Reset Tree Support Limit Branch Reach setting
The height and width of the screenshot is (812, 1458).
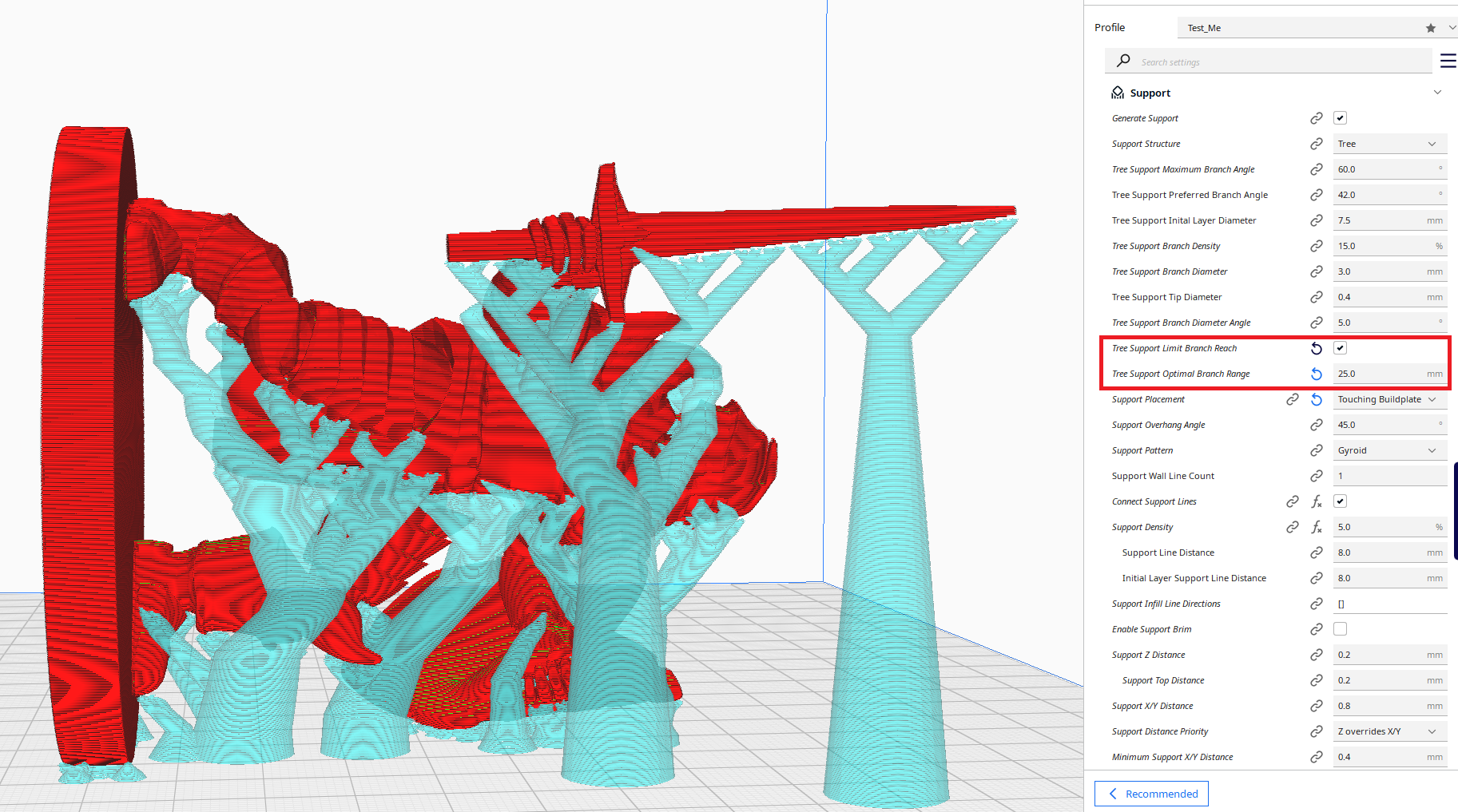tap(1316, 348)
